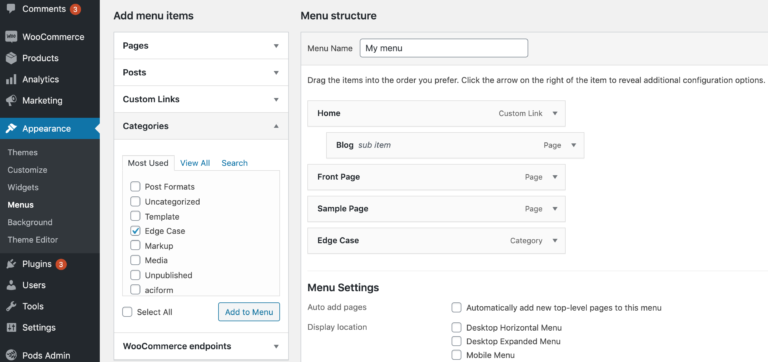This screenshot has width=768, height=362.
Task: Expand the WooCommerce endpoints panel arrow
Action: (x=276, y=346)
